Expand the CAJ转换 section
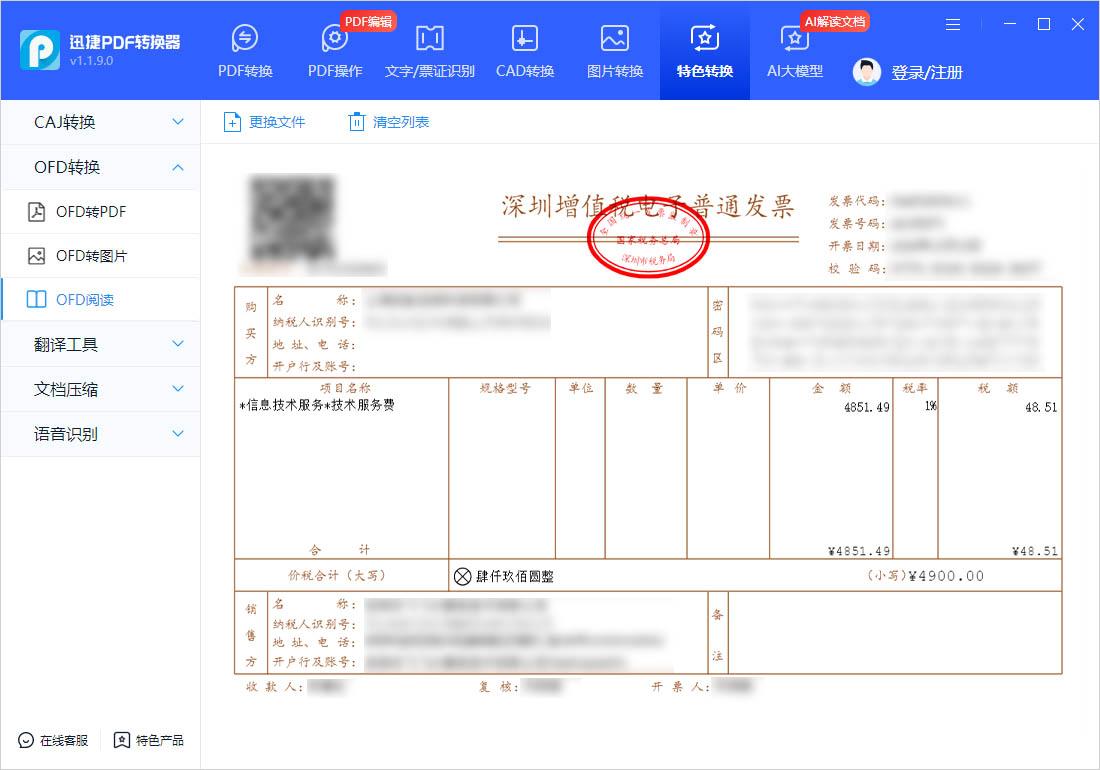This screenshot has width=1100, height=770. tap(99, 121)
